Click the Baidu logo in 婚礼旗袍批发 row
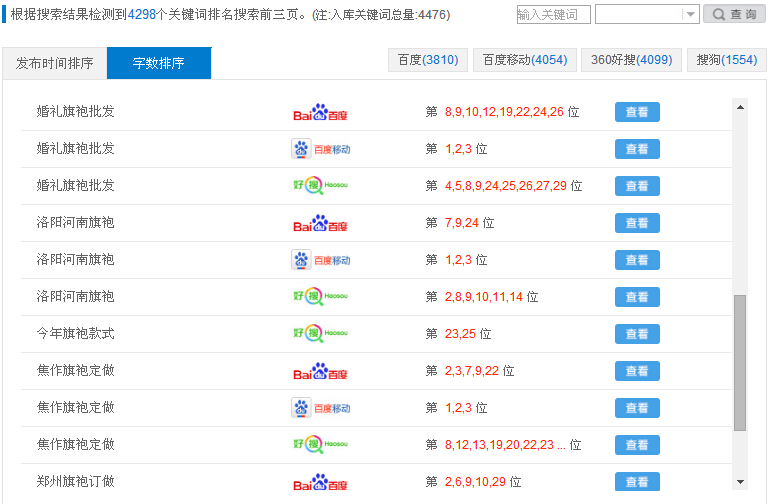 coord(320,112)
